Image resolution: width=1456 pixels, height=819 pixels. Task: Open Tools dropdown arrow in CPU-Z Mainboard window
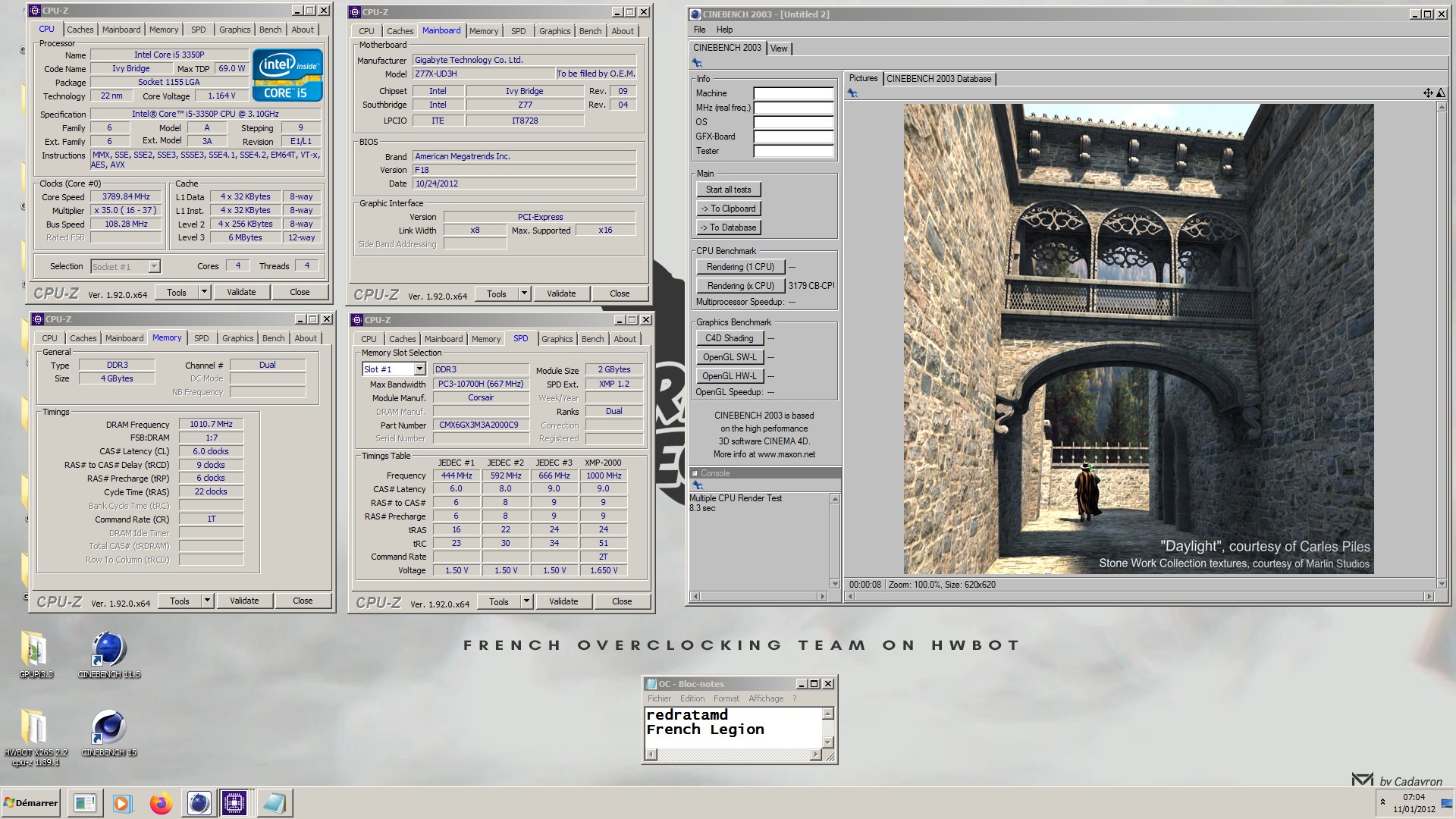[524, 293]
